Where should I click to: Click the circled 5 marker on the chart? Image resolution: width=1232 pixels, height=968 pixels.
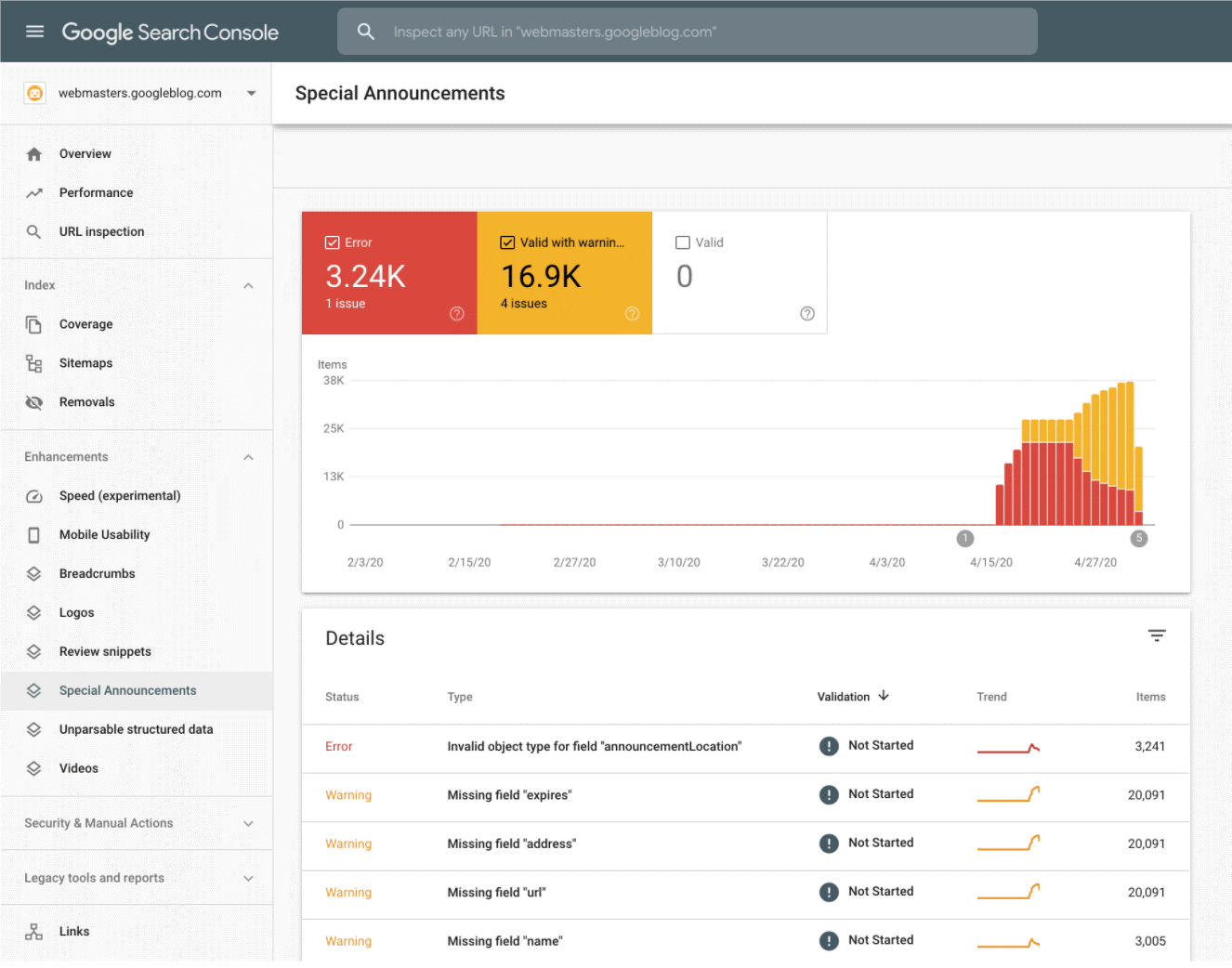(x=1139, y=538)
